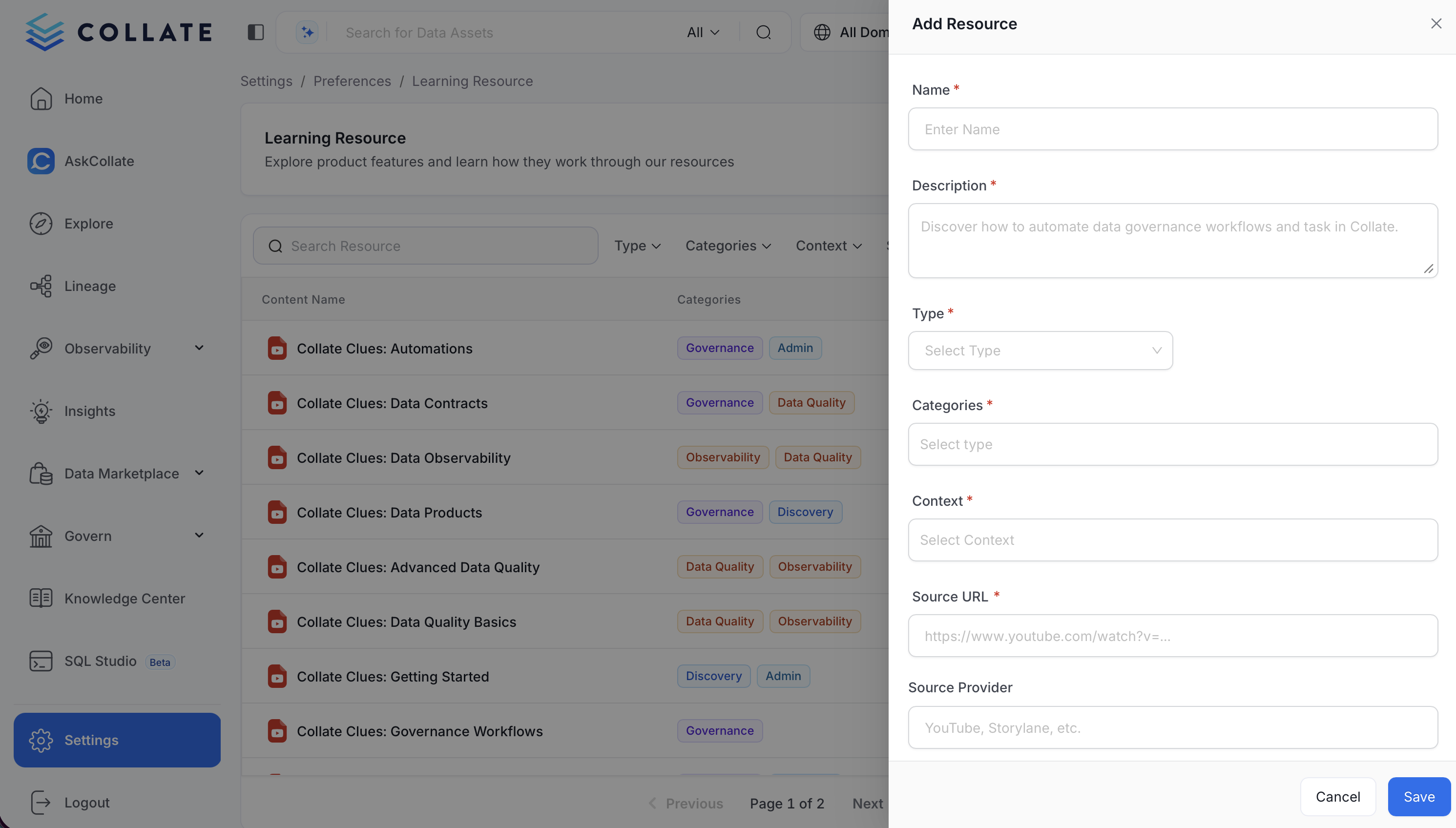Image resolution: width=1456 pixels, height=828 pixels.
Task: Click video icon for Collate Clues: Getting Started
Action: 277,676
